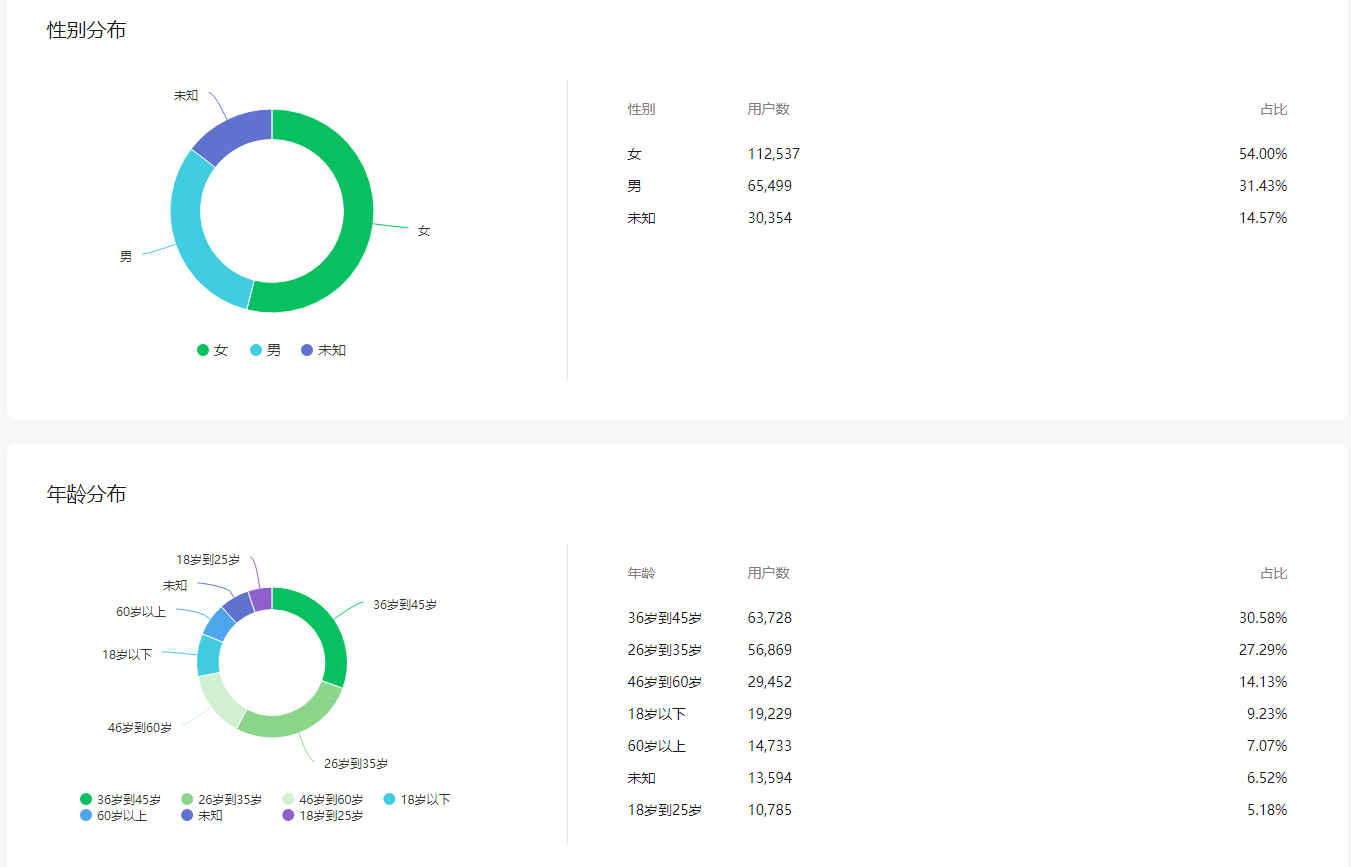Toggle the 36岁到45岁 legend item

(x=121, y=800)
